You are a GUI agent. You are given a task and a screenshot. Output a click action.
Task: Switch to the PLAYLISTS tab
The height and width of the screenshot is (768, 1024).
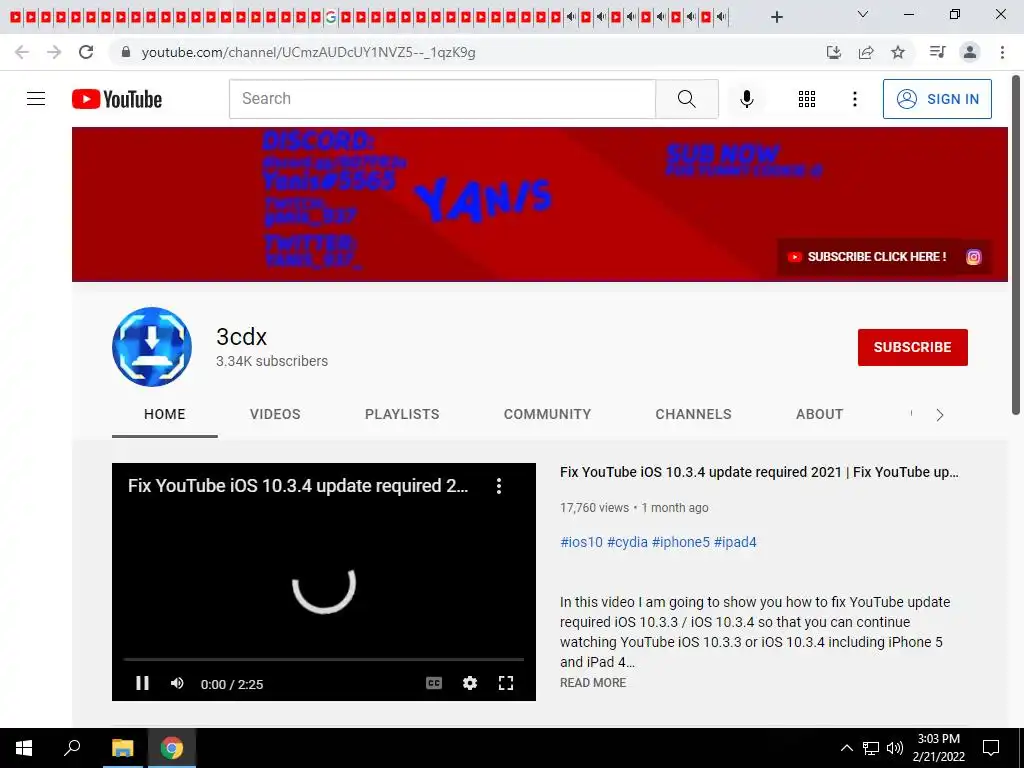click(402, 414)
